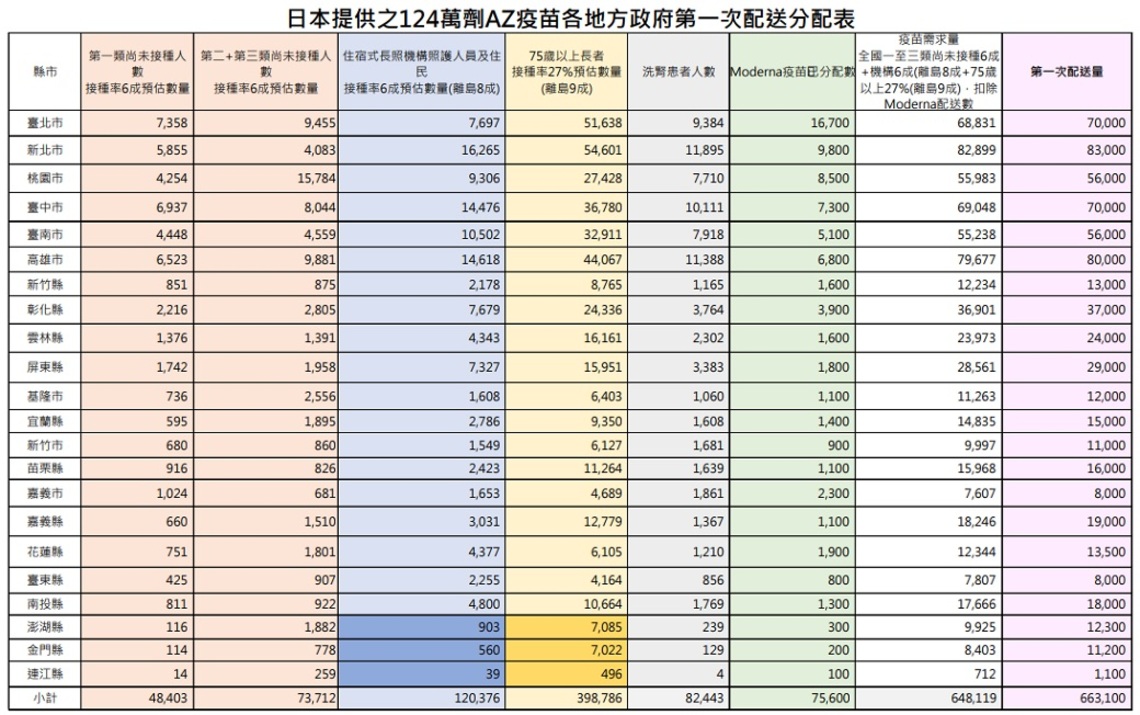Select the highlighted 903 cell for 澎湖縣
The height and width of the screenshot is (715, 1140).
pyautogui.click(x=422, y=627)
